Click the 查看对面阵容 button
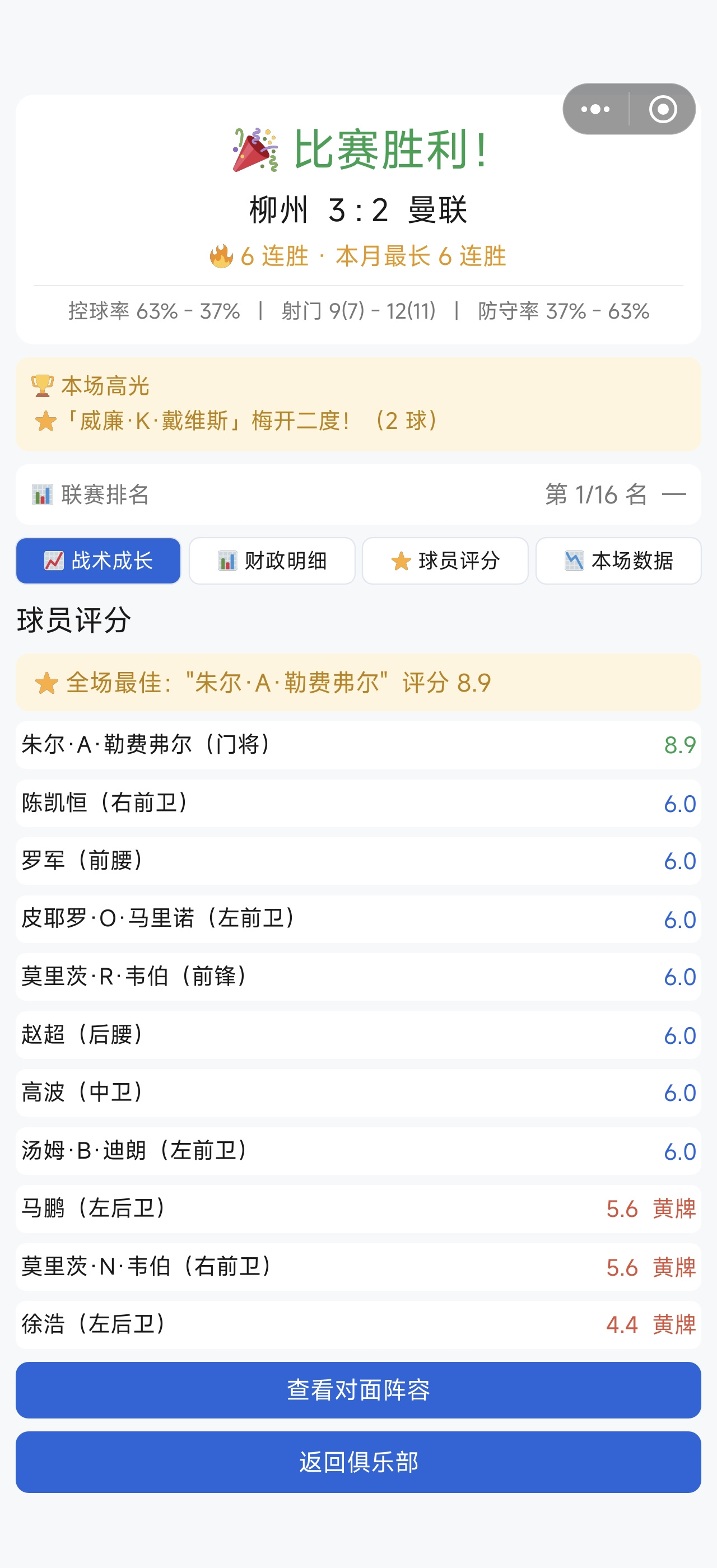The image size is (717, 1568). click(x=358, y=1390)
